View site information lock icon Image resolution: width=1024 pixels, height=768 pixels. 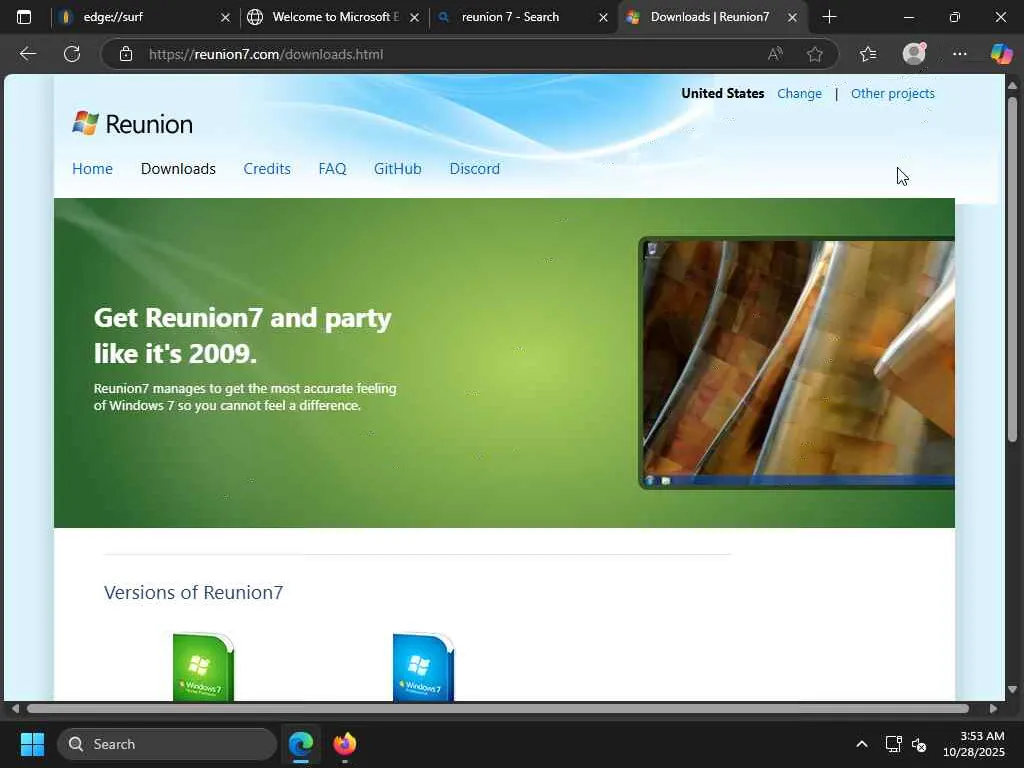pyautogui.click(x=126, y=54)
